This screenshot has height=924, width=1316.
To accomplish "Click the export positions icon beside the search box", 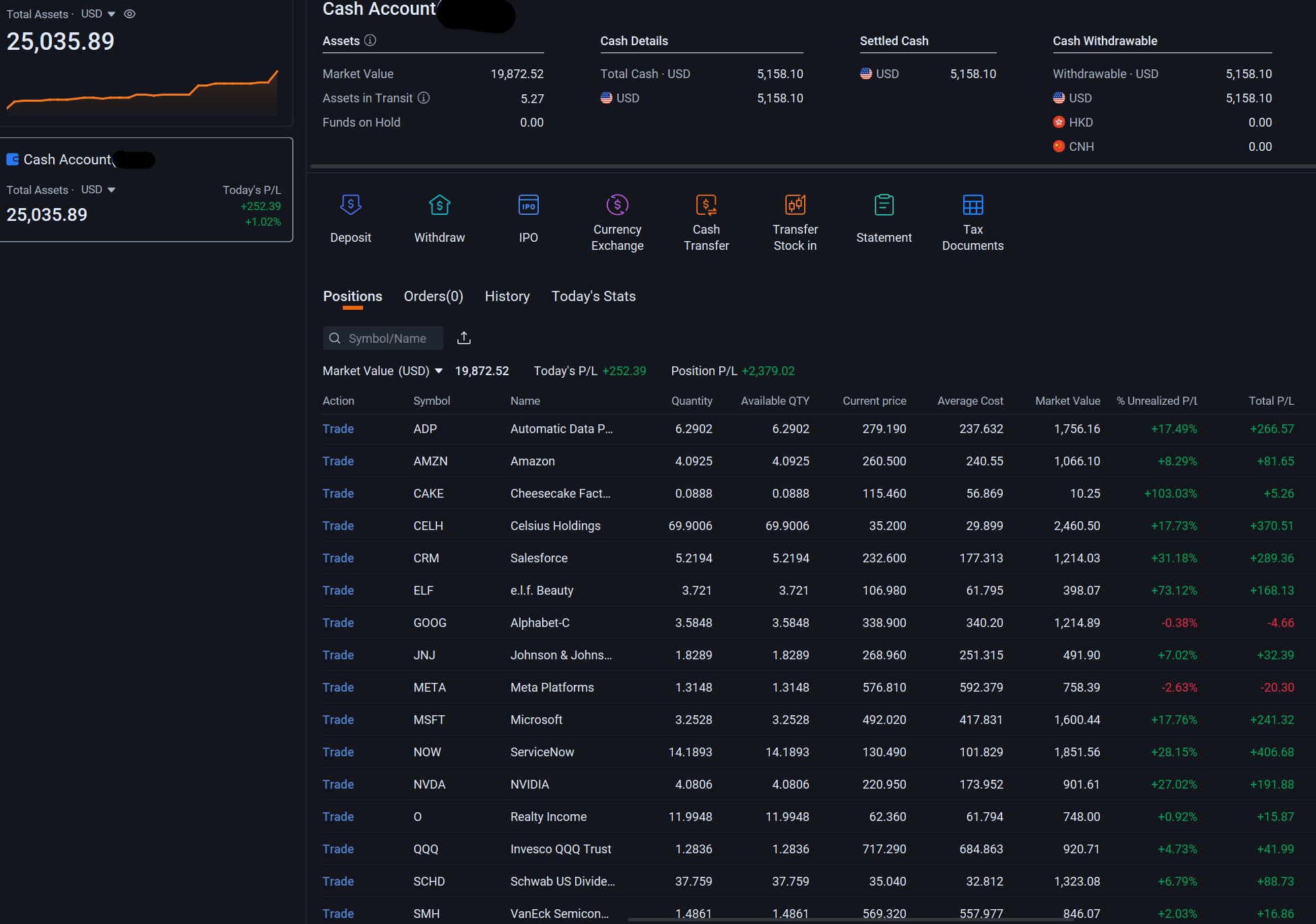I will 463,337.
